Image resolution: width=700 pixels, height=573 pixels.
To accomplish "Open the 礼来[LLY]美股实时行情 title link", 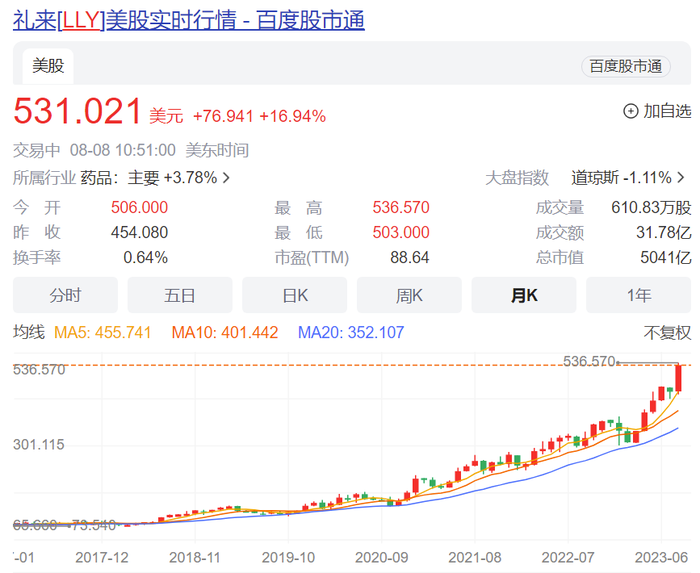I will tap(189, 20).
